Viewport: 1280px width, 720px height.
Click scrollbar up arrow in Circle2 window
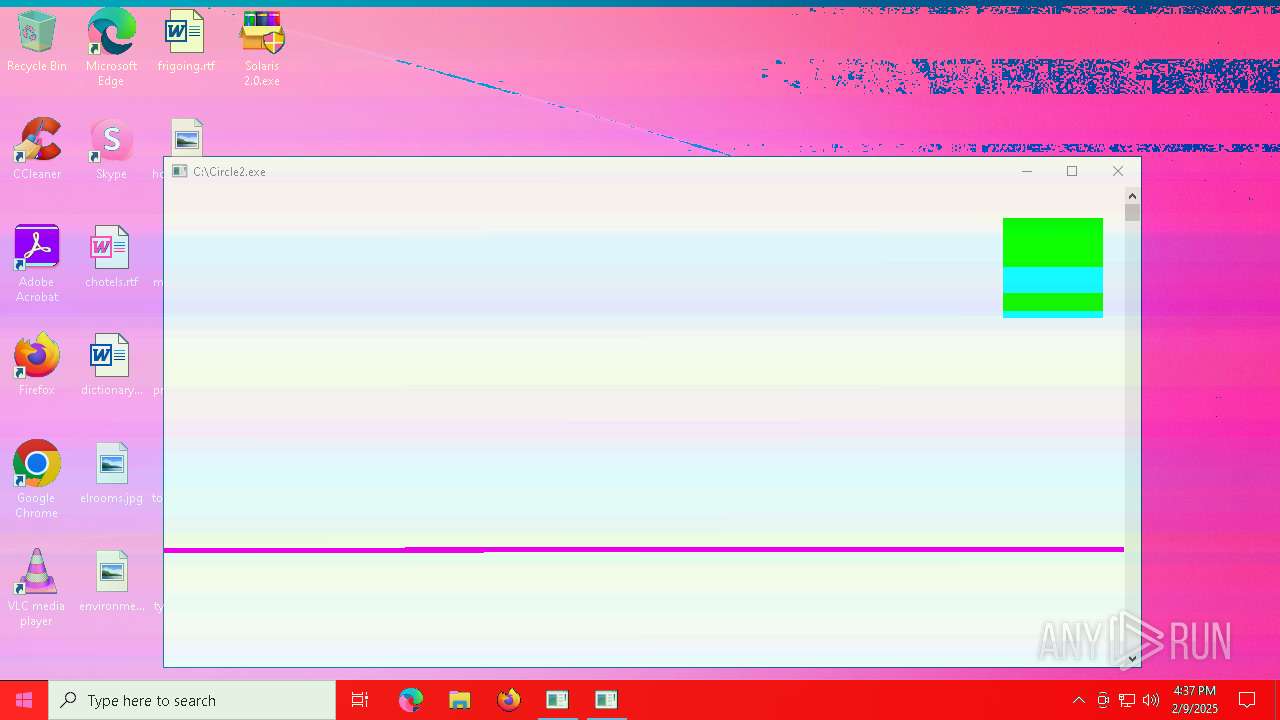coord(1132,195)
